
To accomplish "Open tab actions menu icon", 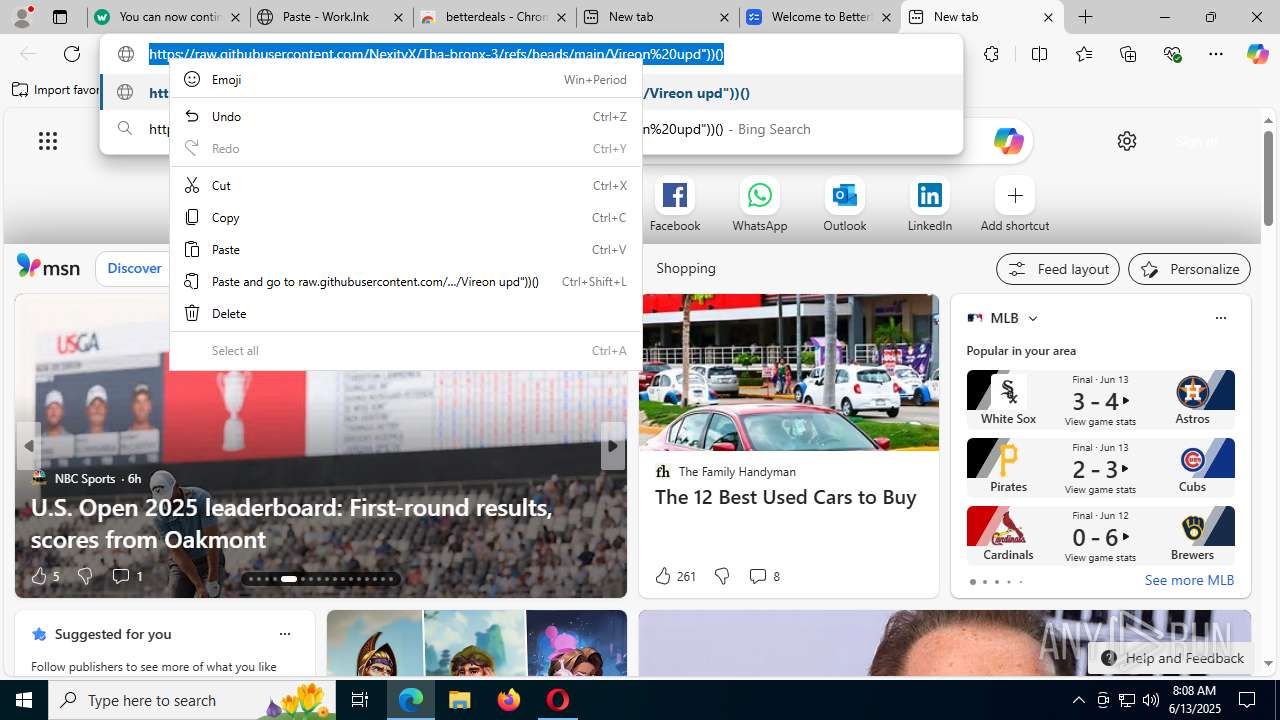I will (x=60, y=17).
